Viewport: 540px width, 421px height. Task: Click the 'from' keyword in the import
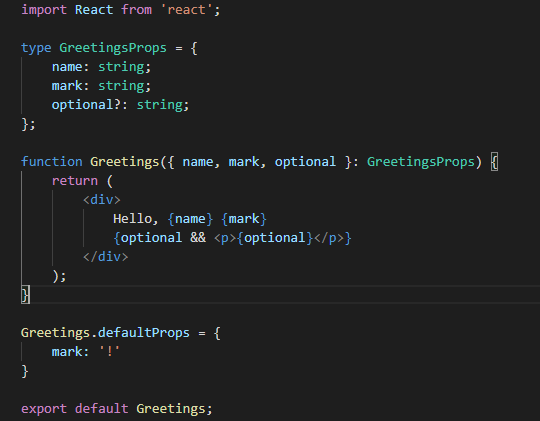pos(136,10)
